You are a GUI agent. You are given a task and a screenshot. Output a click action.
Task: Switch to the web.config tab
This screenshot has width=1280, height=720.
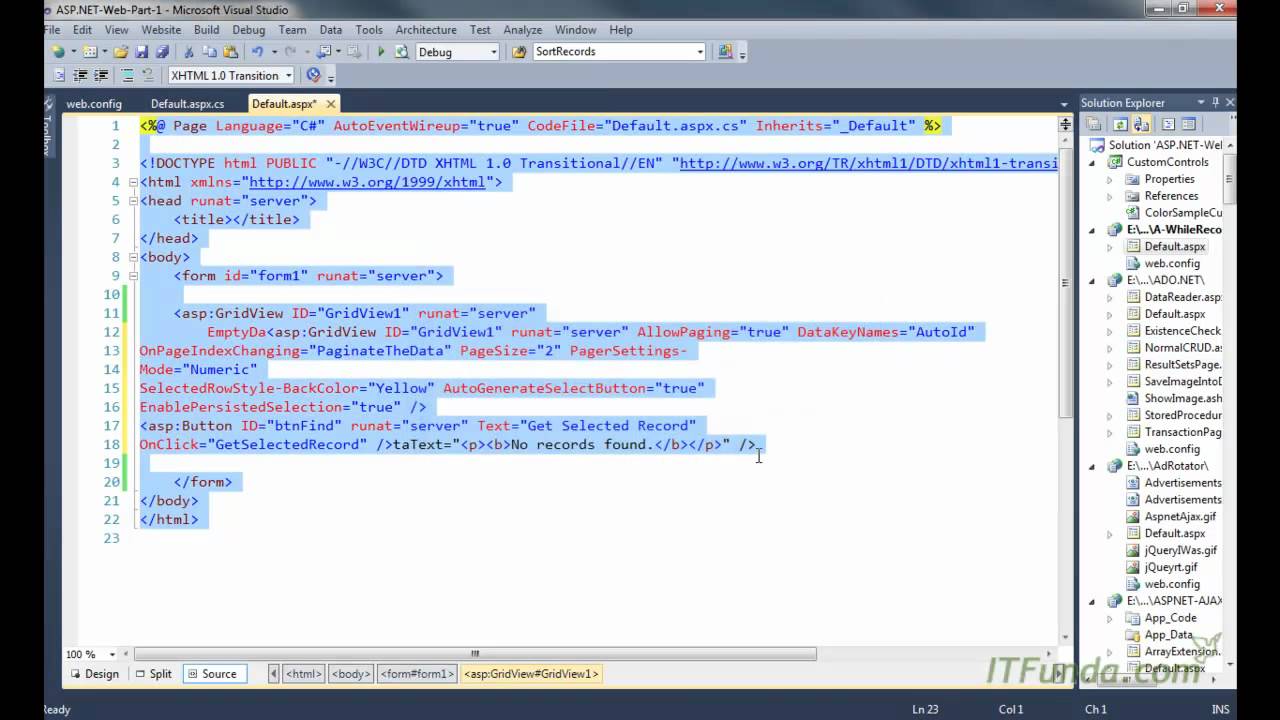click(x=94, y=104)
